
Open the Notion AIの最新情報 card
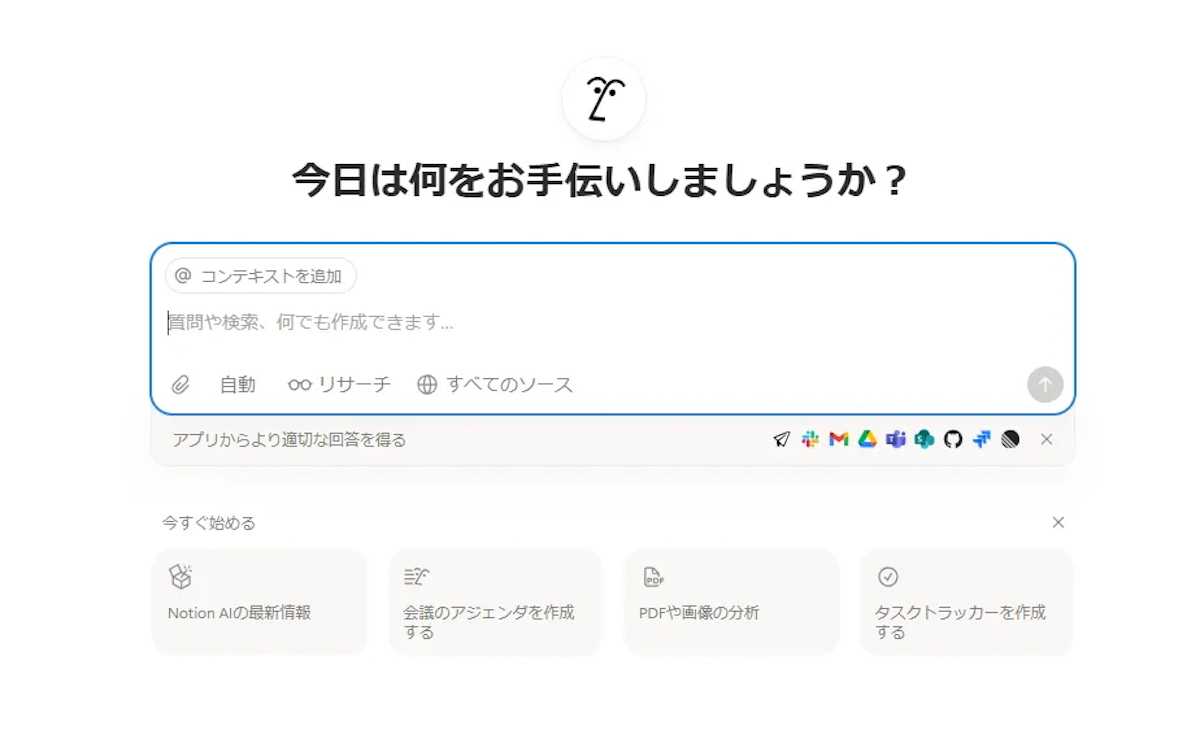(x=259, y=602)
